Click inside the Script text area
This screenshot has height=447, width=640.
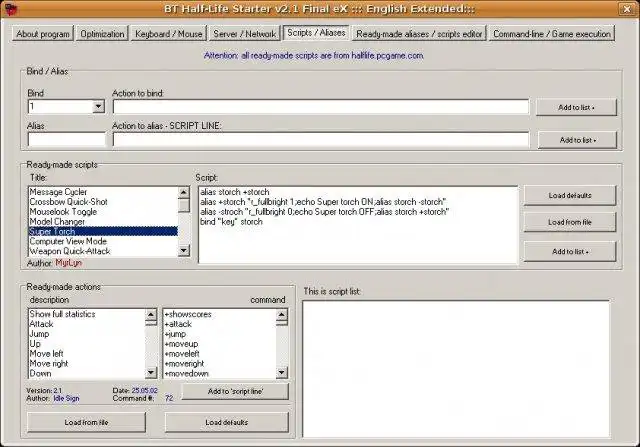point(358,225)
